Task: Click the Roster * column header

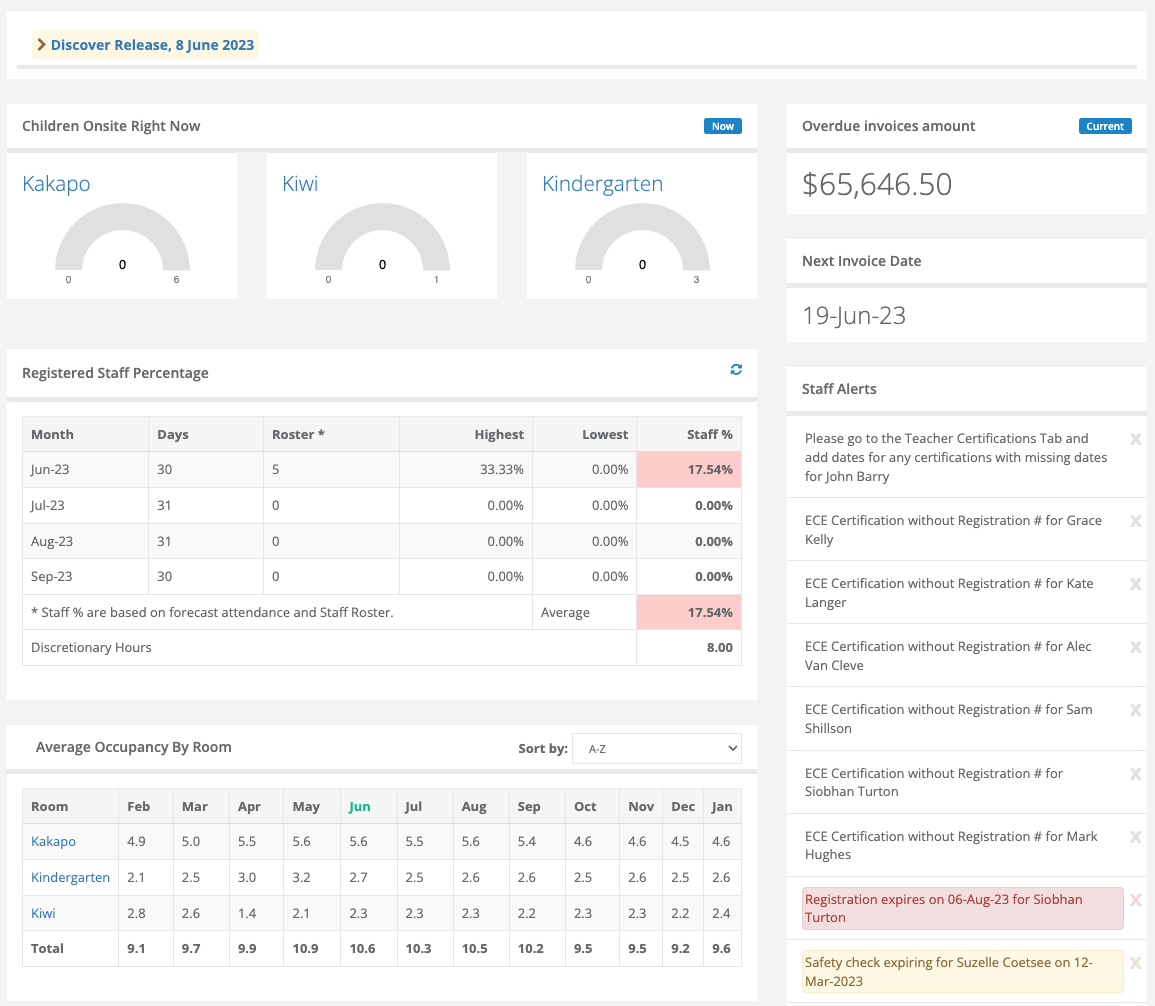Action: [x=331, y=435]
